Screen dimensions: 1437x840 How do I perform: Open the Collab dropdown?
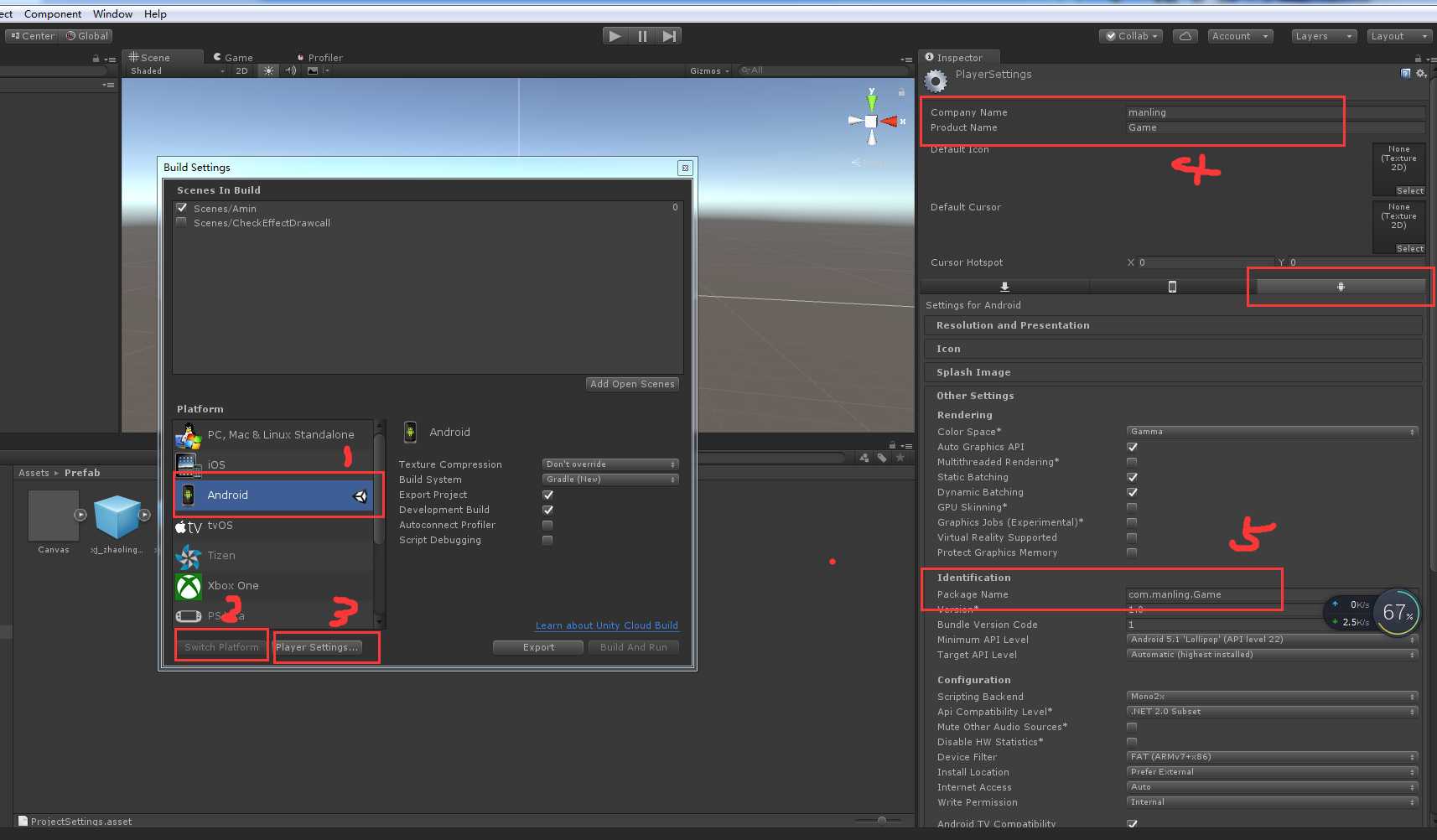1131,36
